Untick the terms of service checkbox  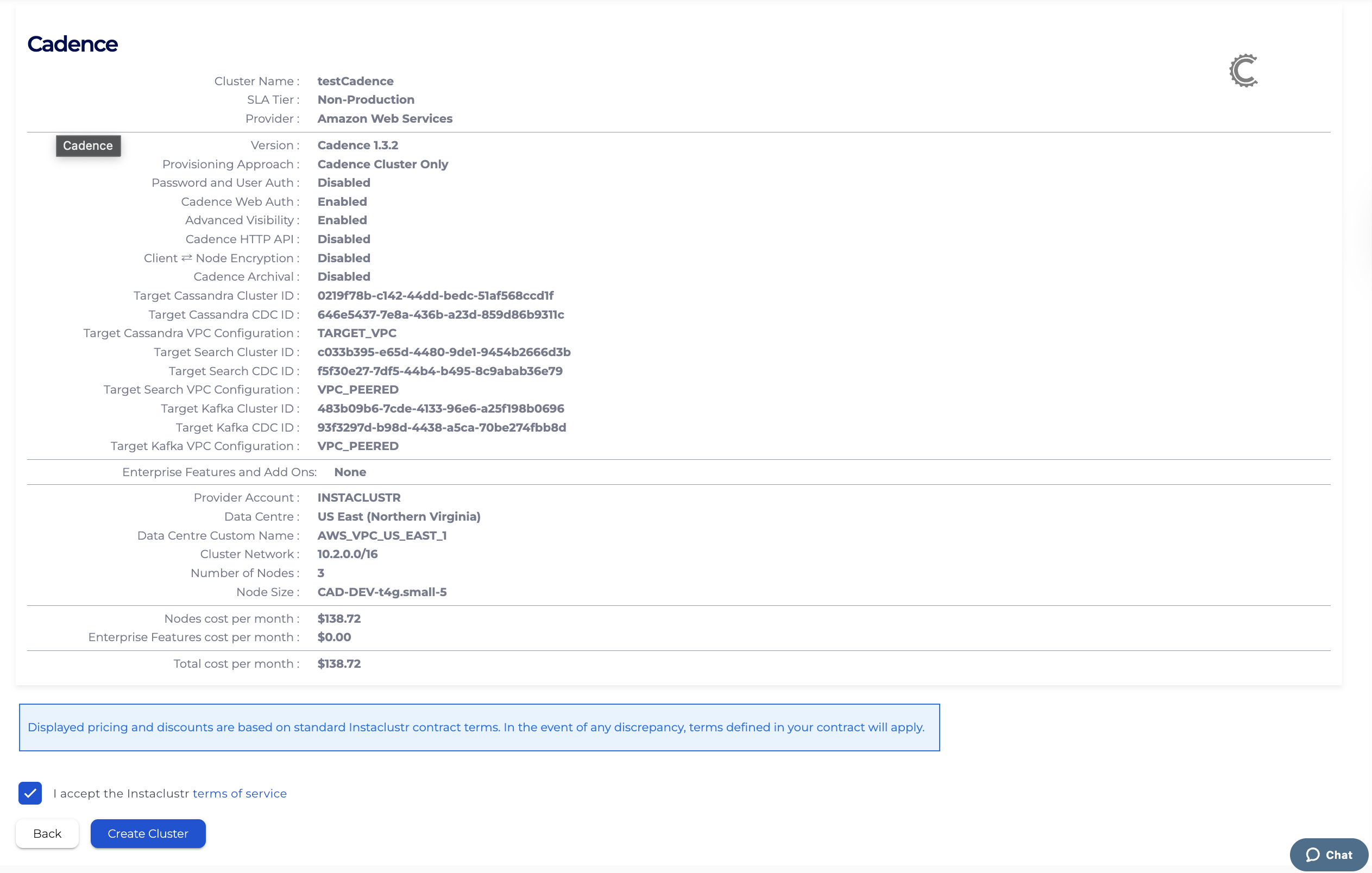click(30, 793)
